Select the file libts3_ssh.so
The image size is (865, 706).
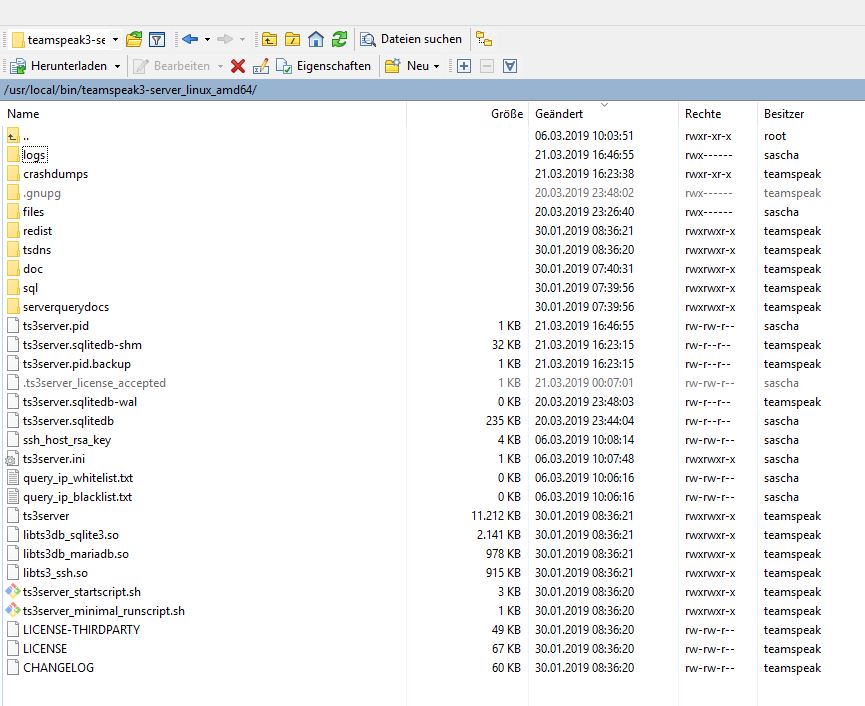coord(55,573)
